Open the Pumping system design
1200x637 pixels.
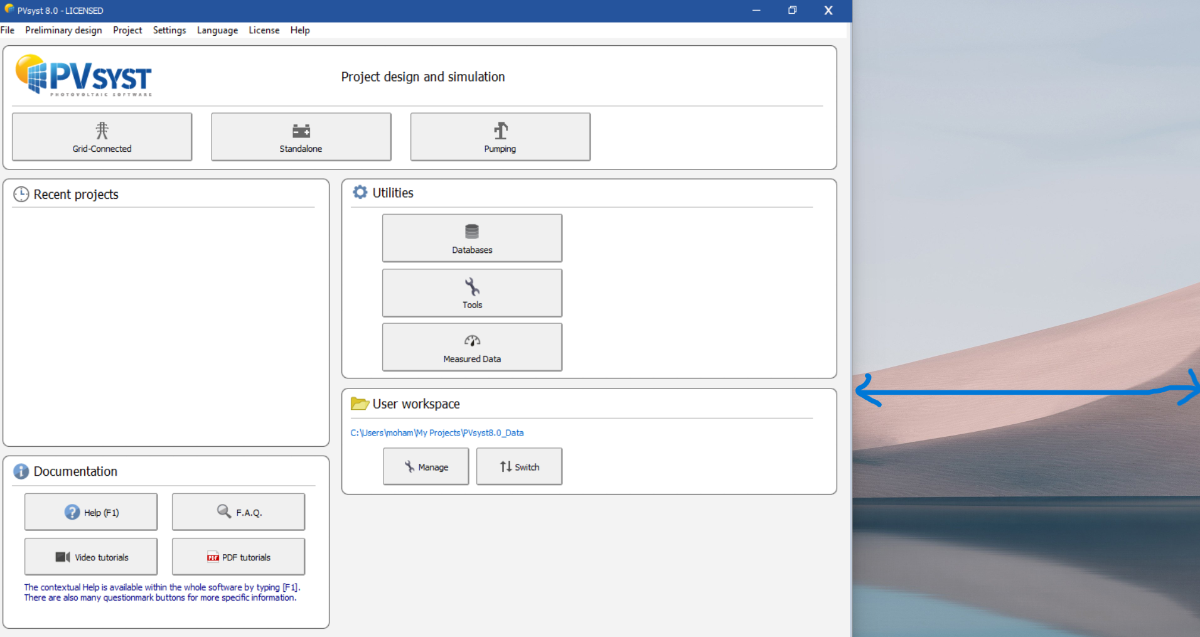coord(500,137)
